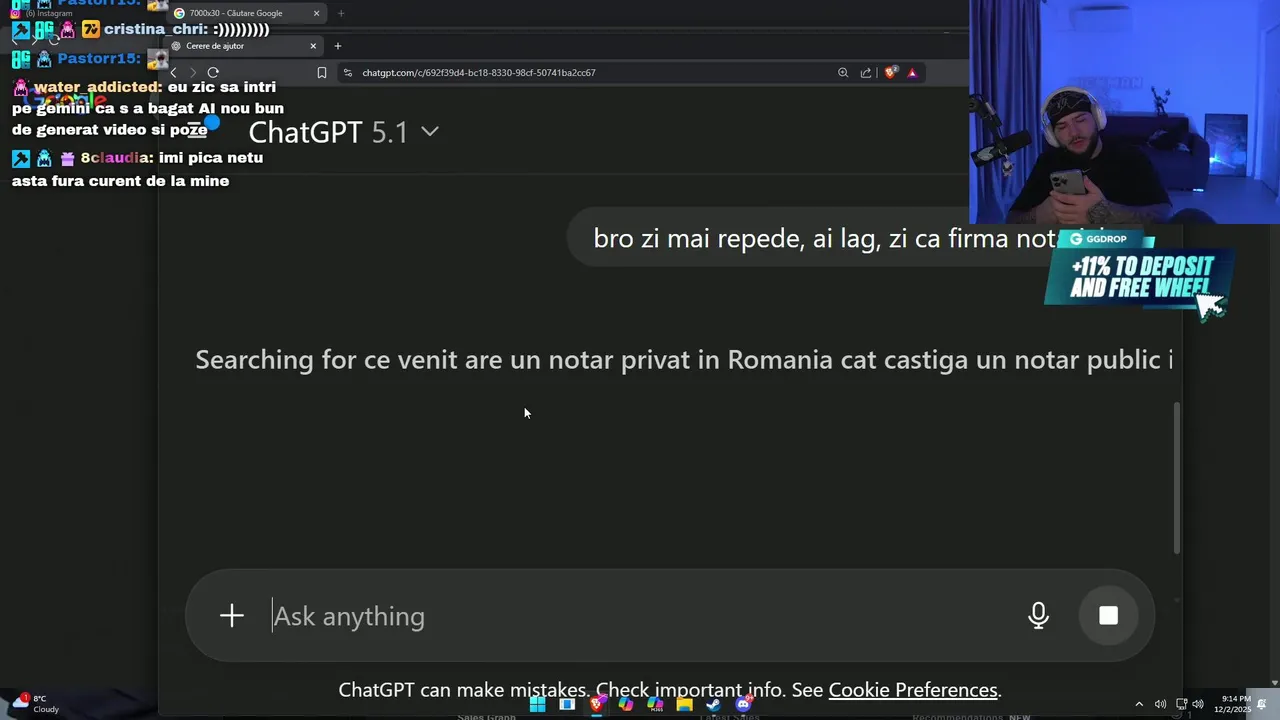Viewport: 1280px width, 720px height.
Task: Click the plus attach button in composer
Action: (x=232, y=616)
